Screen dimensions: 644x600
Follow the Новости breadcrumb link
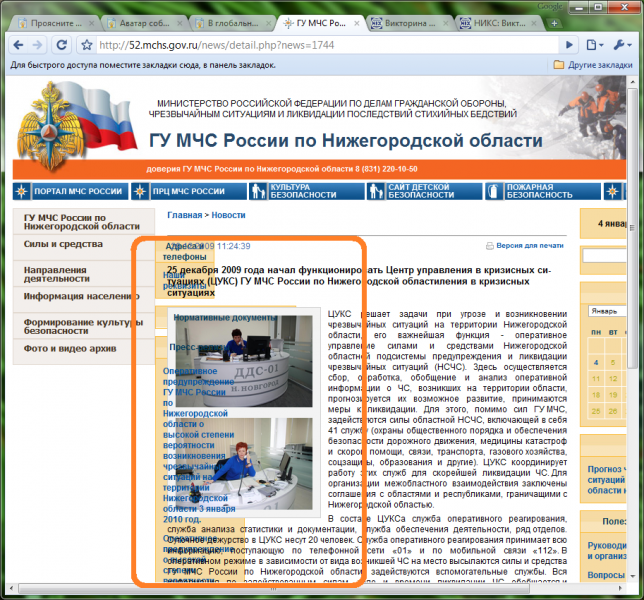click(x=228, y=215)
